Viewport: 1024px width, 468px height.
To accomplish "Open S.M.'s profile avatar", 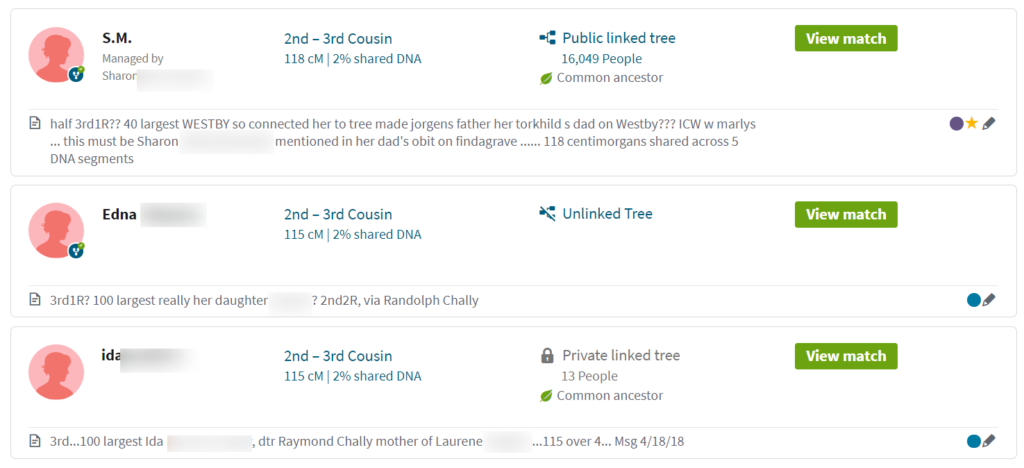I will [56, 55].
